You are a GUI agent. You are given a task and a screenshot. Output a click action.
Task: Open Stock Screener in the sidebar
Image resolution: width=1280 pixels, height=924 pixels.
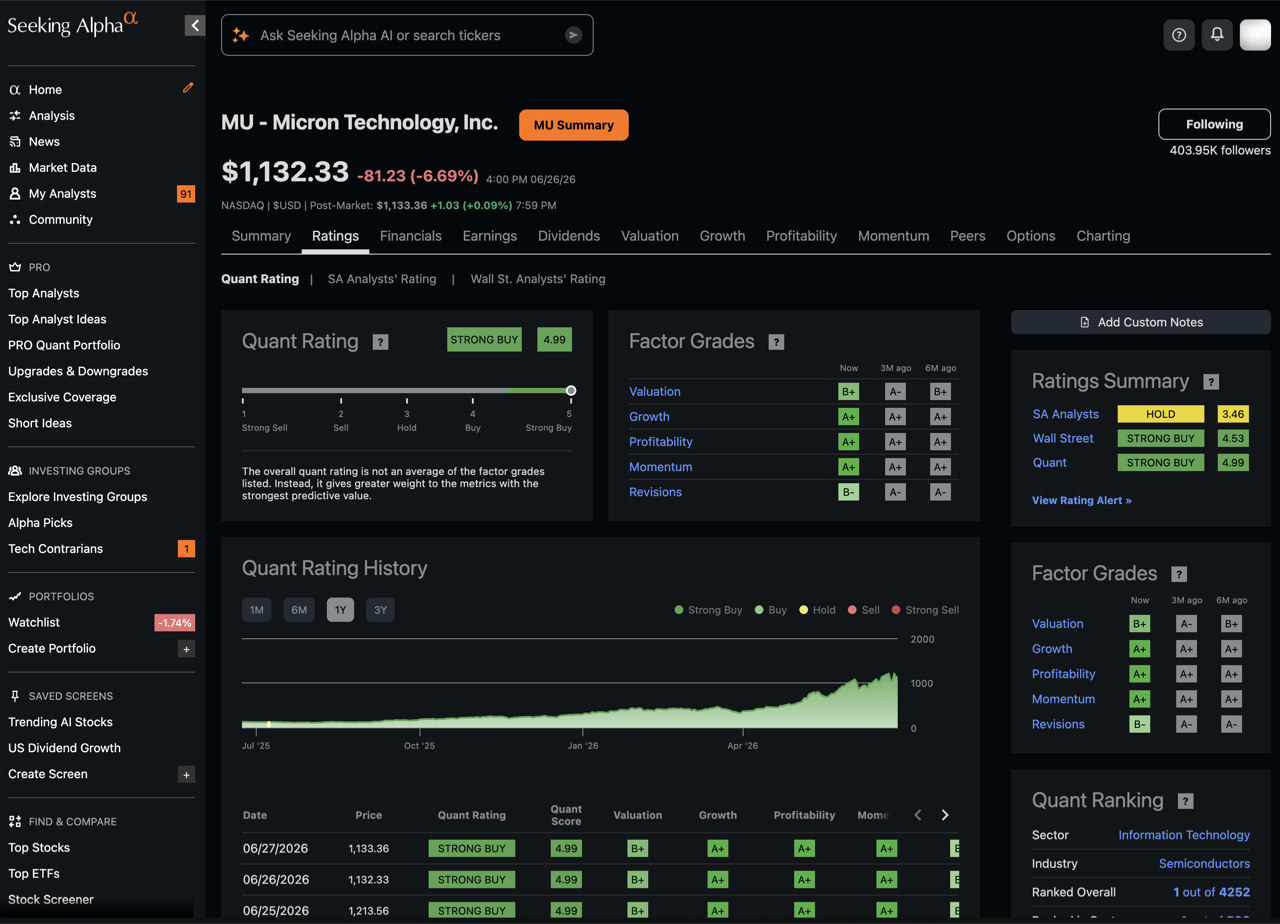[51, 899]
